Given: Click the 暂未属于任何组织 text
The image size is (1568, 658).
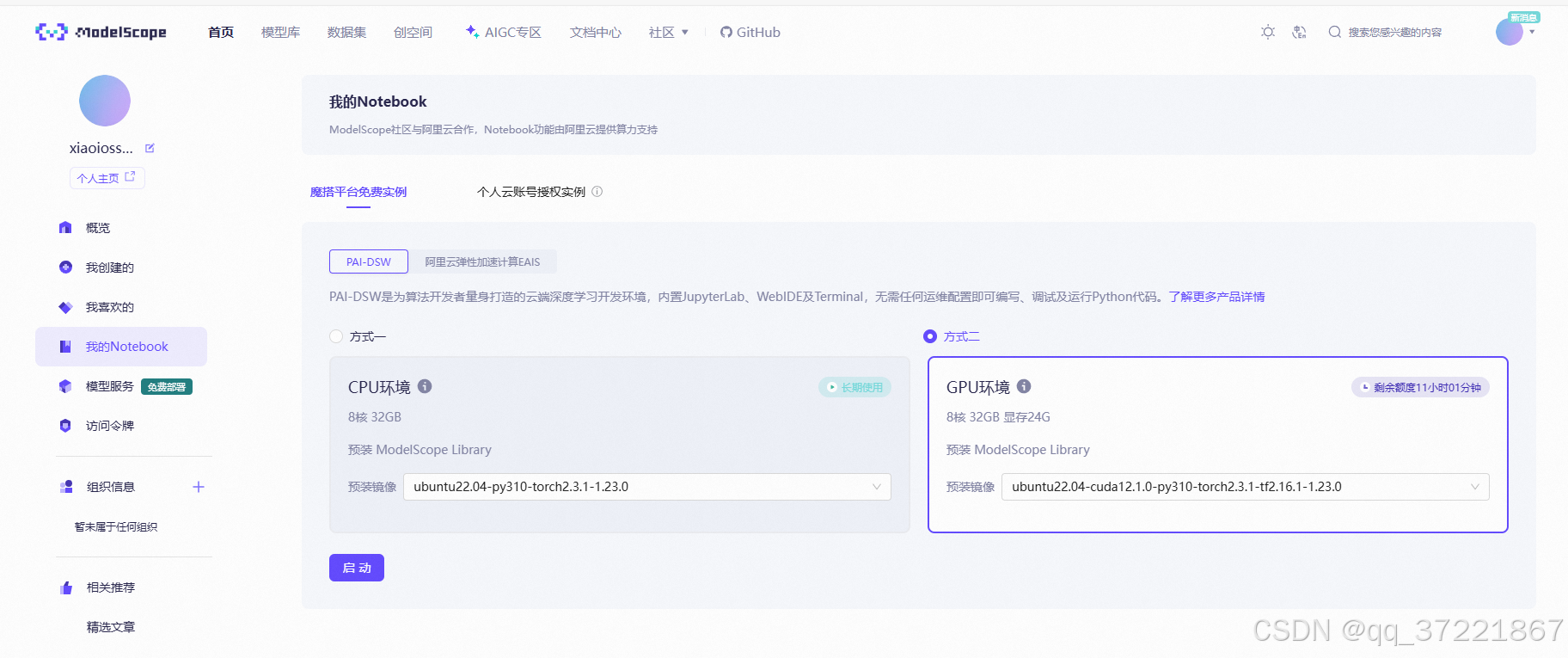Looking at the screenshot, I should pos(116,526).
